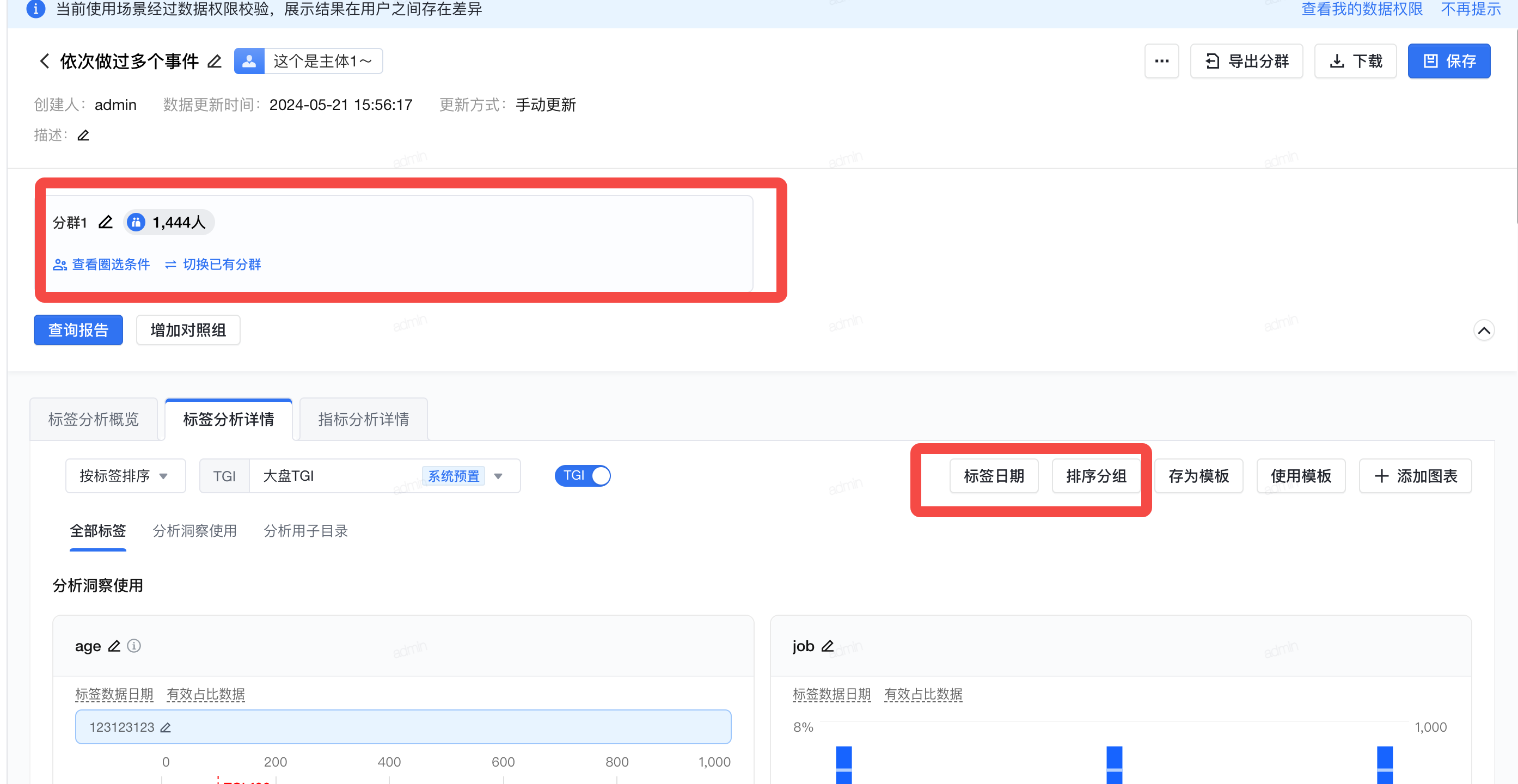Viewport: 1518px width, 784px height.
Task: Click the 导出分群 button
Action: (x=1246, y=62)
